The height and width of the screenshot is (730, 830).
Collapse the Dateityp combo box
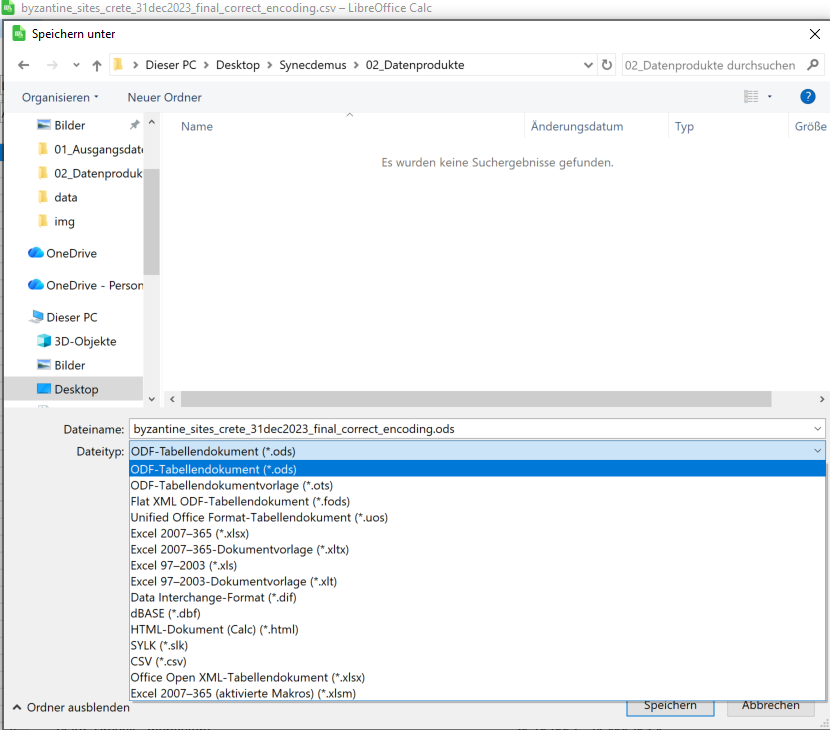pos(817,451)
